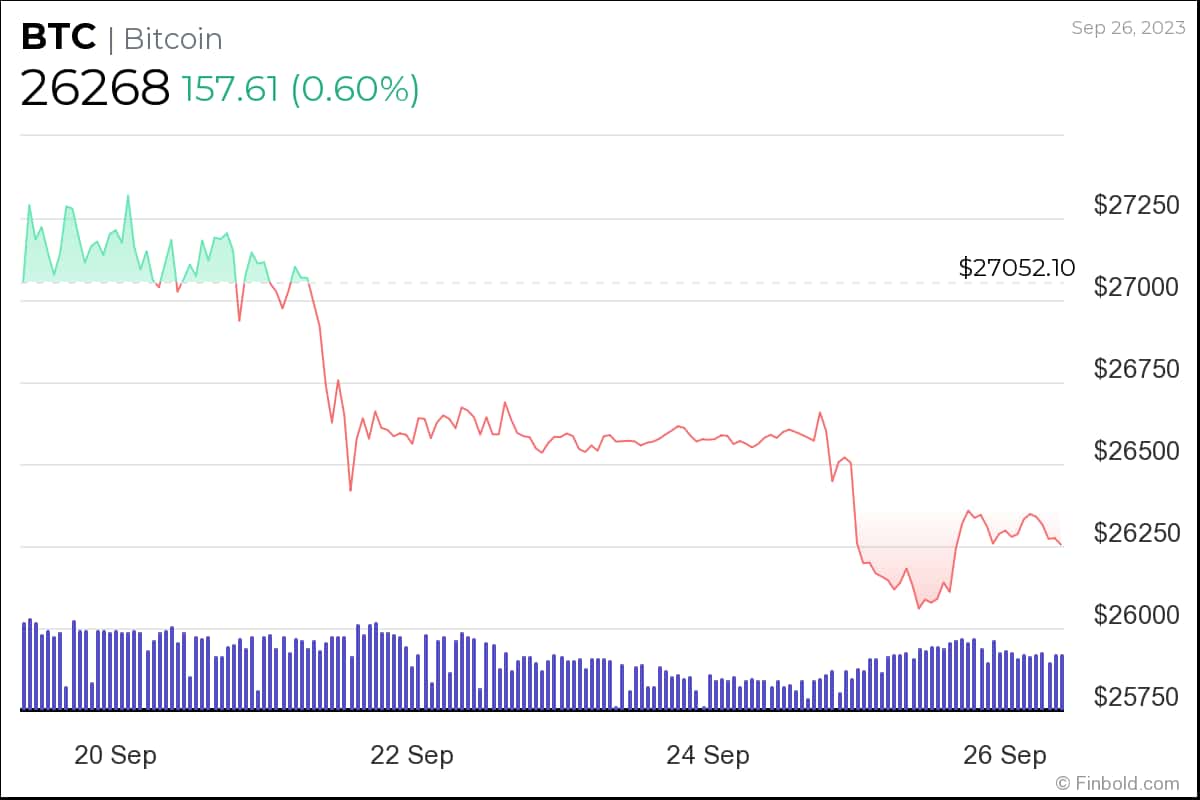This screenshot has width=1200, height=800.
Task: Click the Bitcoin name label
Action: 172,39
